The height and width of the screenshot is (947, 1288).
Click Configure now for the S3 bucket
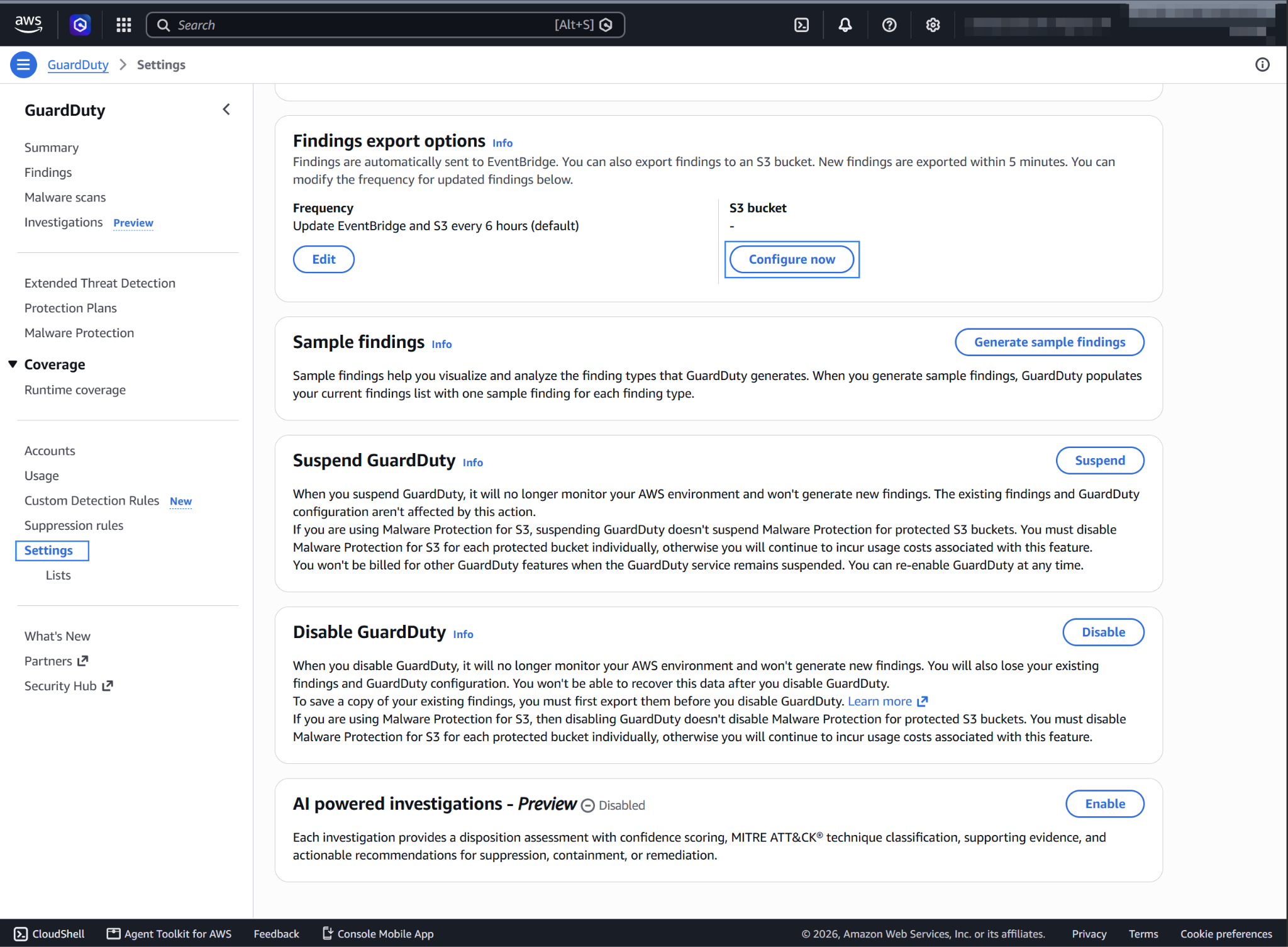pyautogui.click(x=792, y=259)
